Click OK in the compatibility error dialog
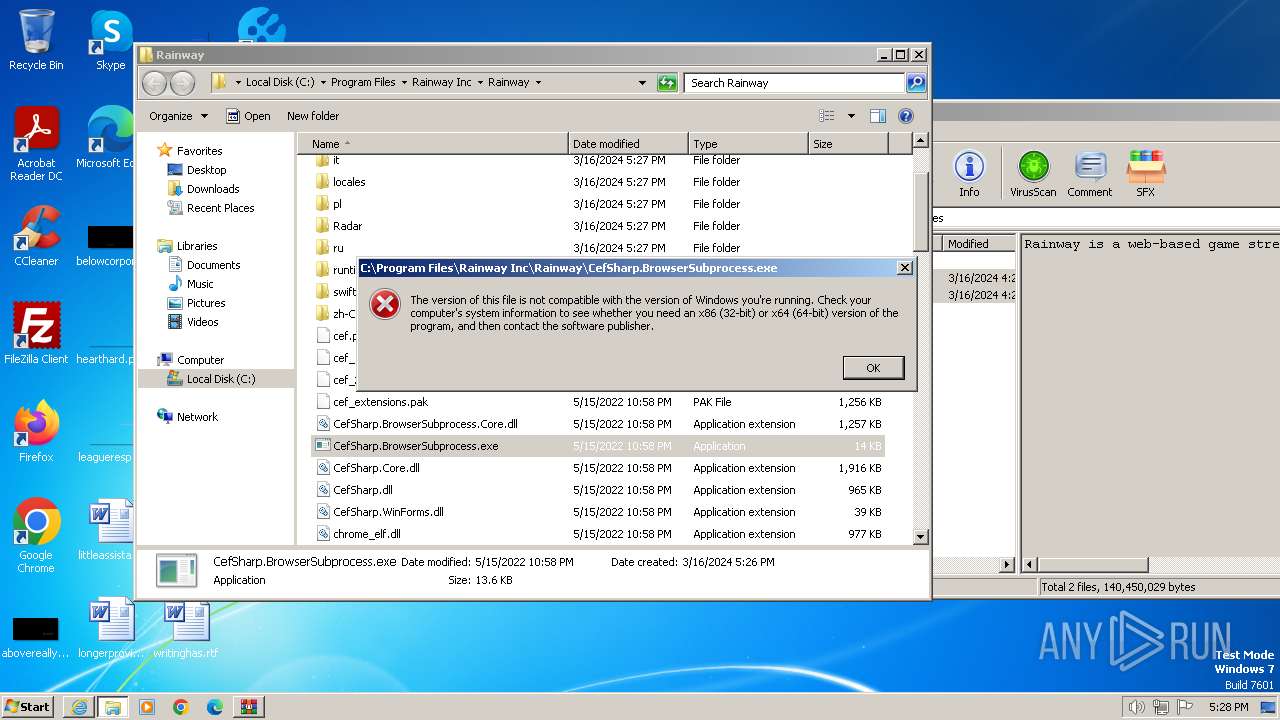This screenshot has width=1280, height=720. [x=873, y=368]
